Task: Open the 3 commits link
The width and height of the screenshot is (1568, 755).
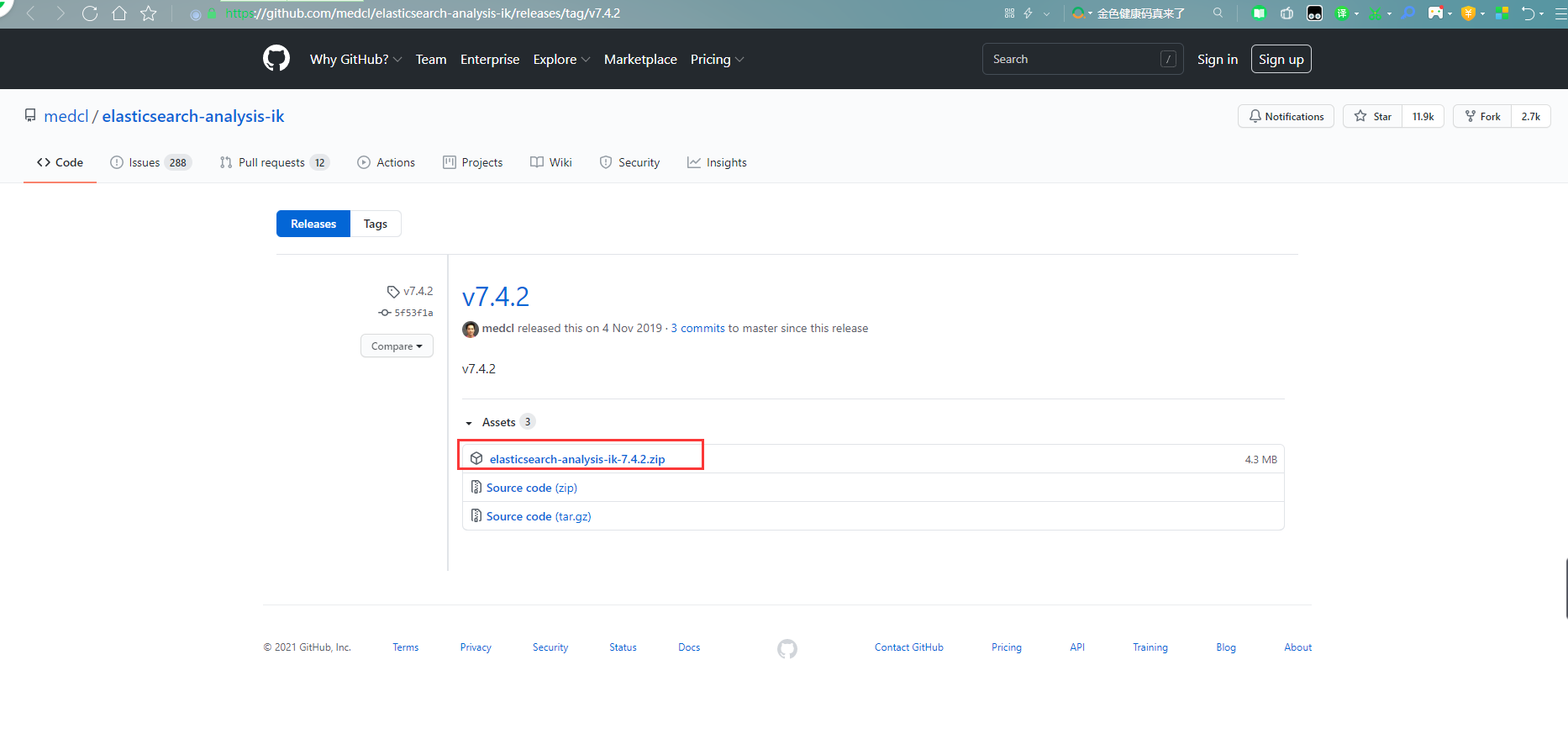Action: (x=697, y=328)
